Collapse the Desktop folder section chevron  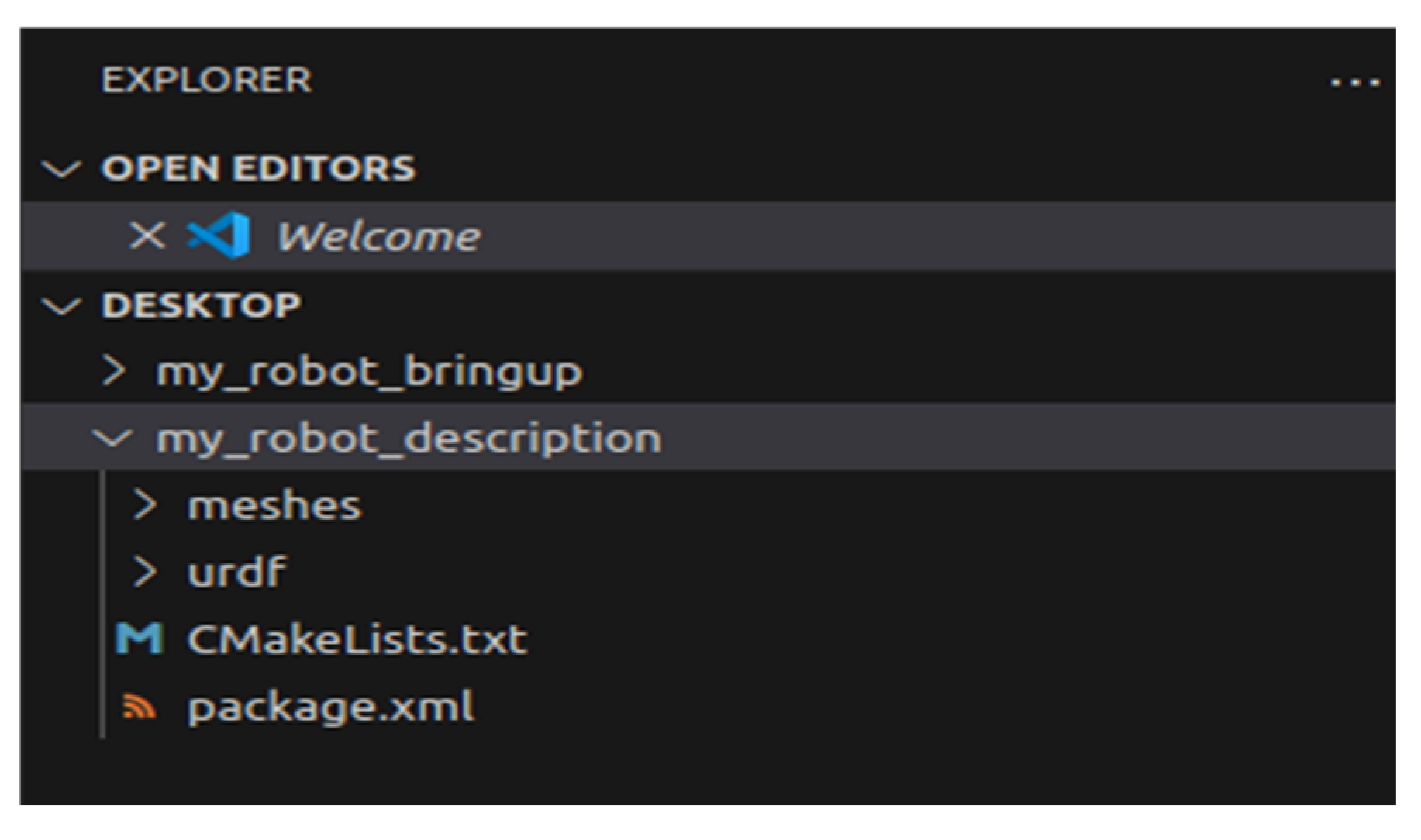(61, 306)
